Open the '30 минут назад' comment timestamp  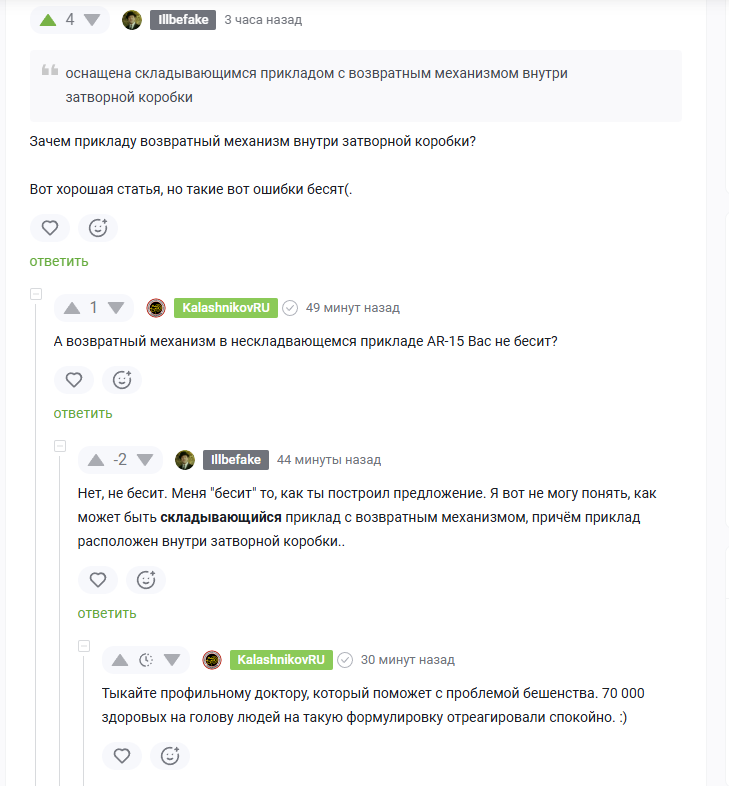pos(407,660)
